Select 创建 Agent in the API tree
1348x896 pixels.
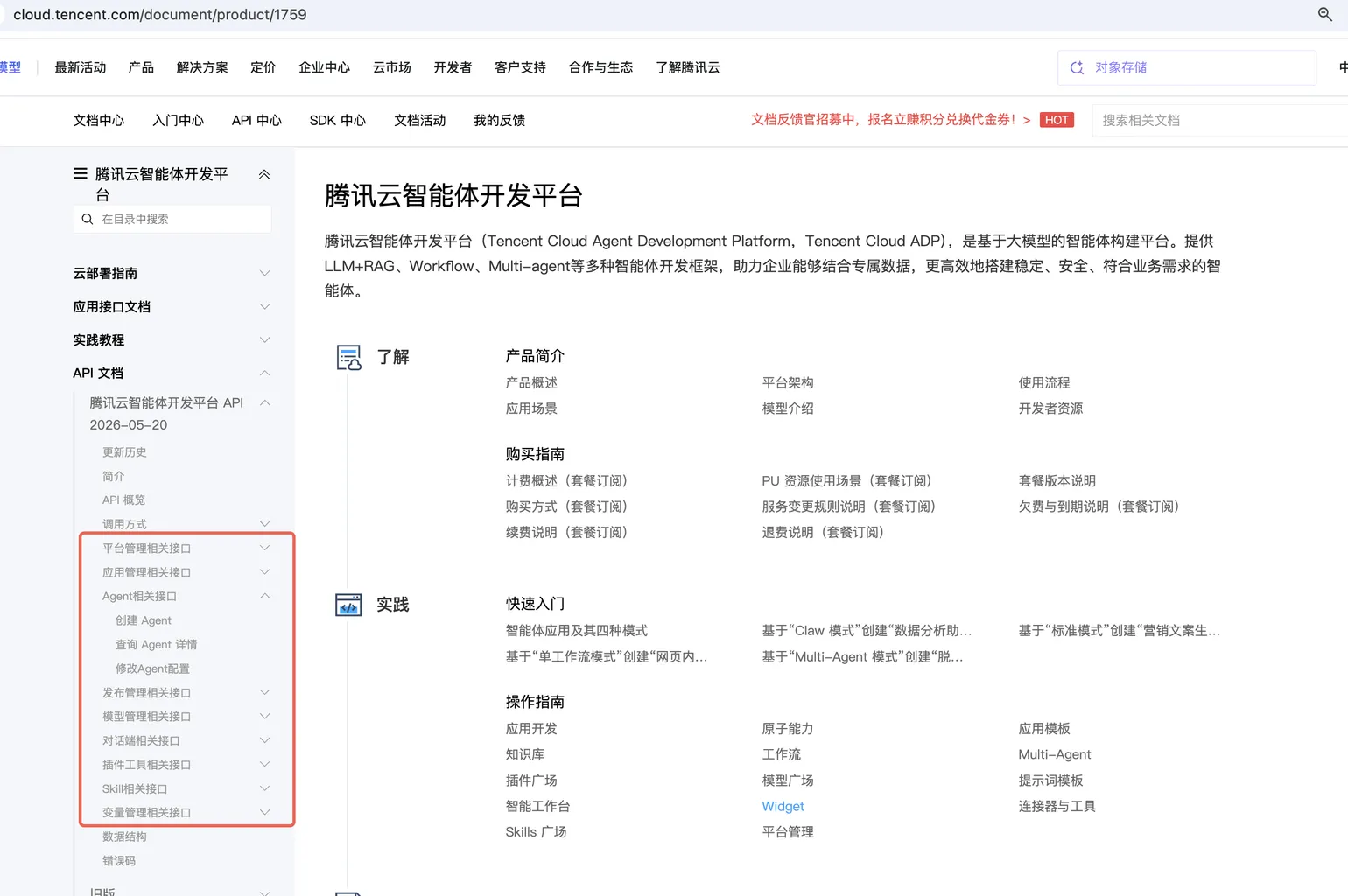point(144,620)
